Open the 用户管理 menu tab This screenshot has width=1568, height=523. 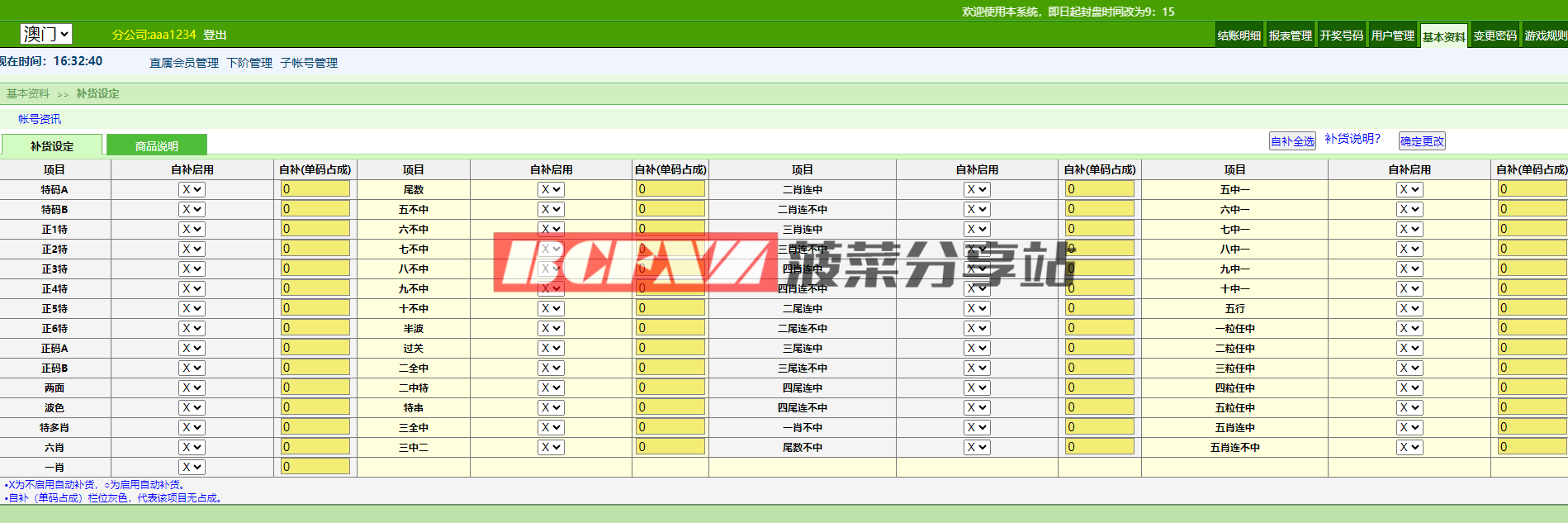point(1392,36)
